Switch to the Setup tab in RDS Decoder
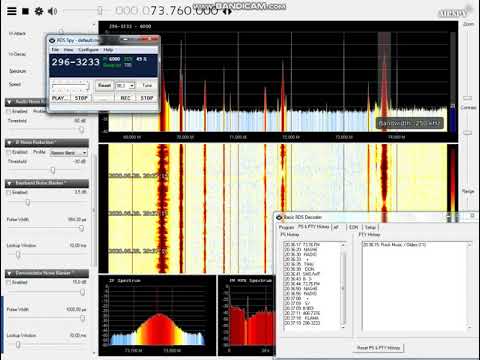Screen dimensions: 480x360 click(x=370, y=227)
